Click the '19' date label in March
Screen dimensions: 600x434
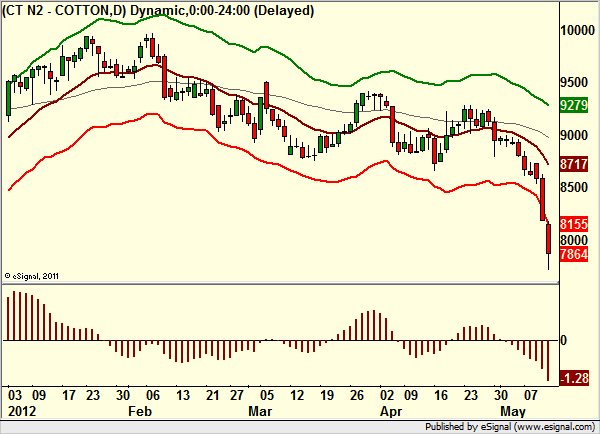327,395
